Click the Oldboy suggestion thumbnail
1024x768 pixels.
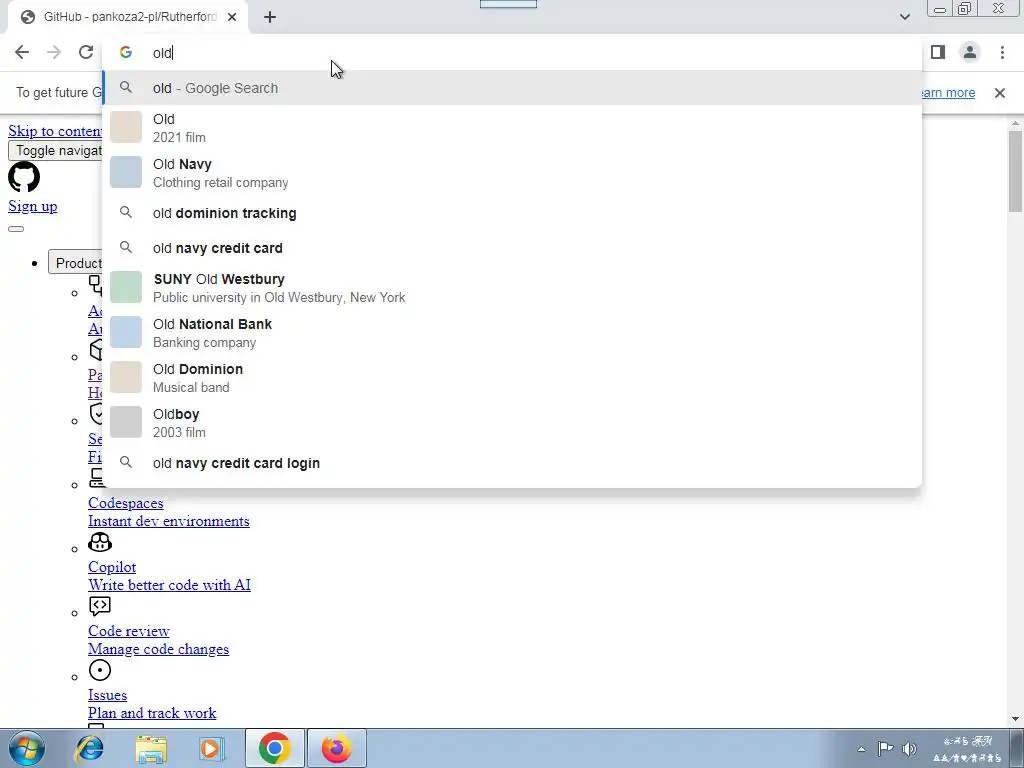[126, 423]
